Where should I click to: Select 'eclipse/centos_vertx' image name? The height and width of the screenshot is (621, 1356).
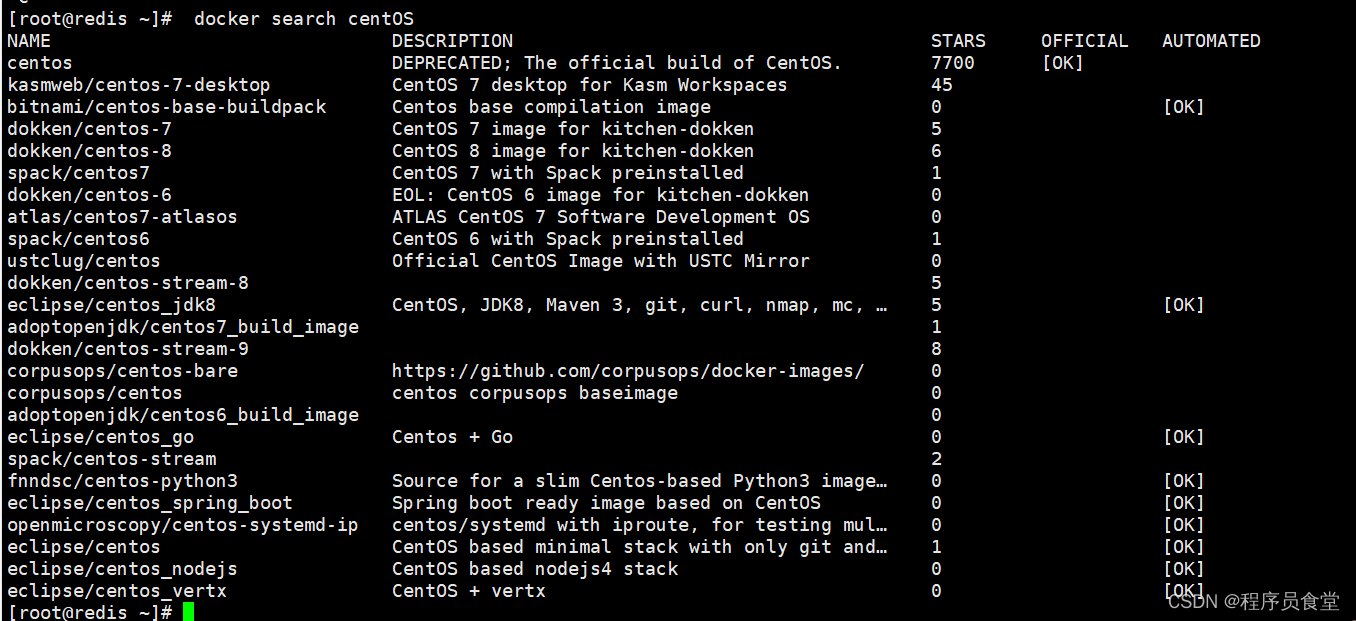pyautogui.click(x=117, y=591)
